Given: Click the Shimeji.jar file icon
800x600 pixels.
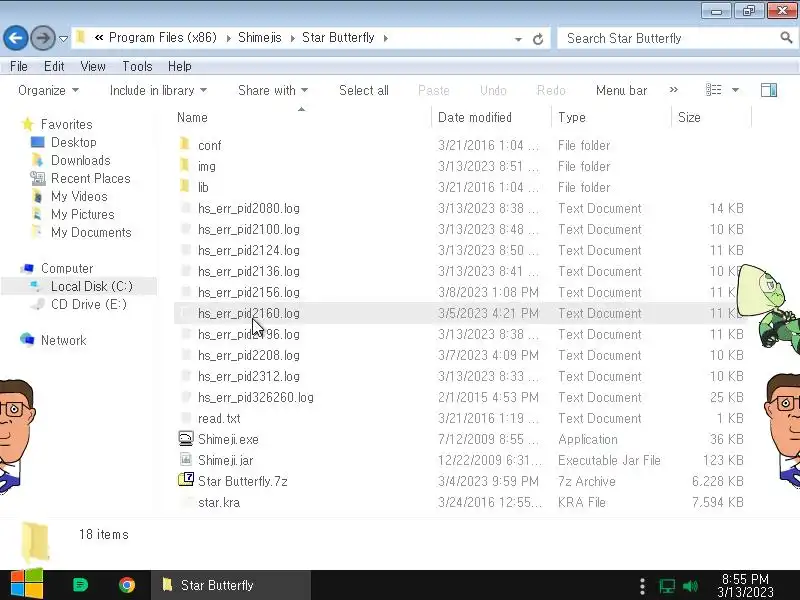Looking at the screenshot, I should tap(186, 459).
